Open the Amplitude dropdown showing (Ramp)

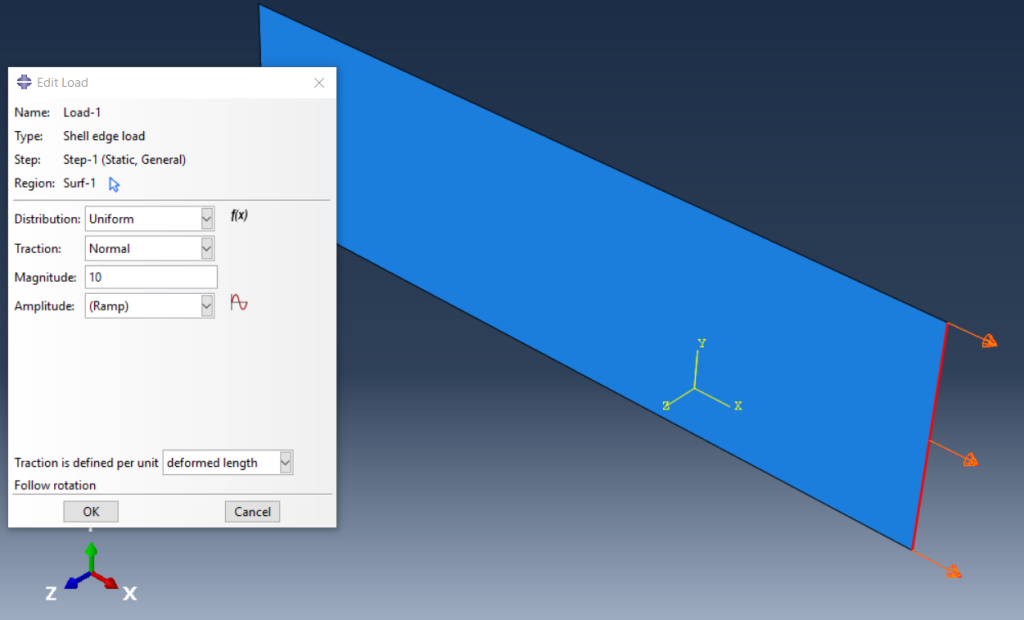(207, 306)
